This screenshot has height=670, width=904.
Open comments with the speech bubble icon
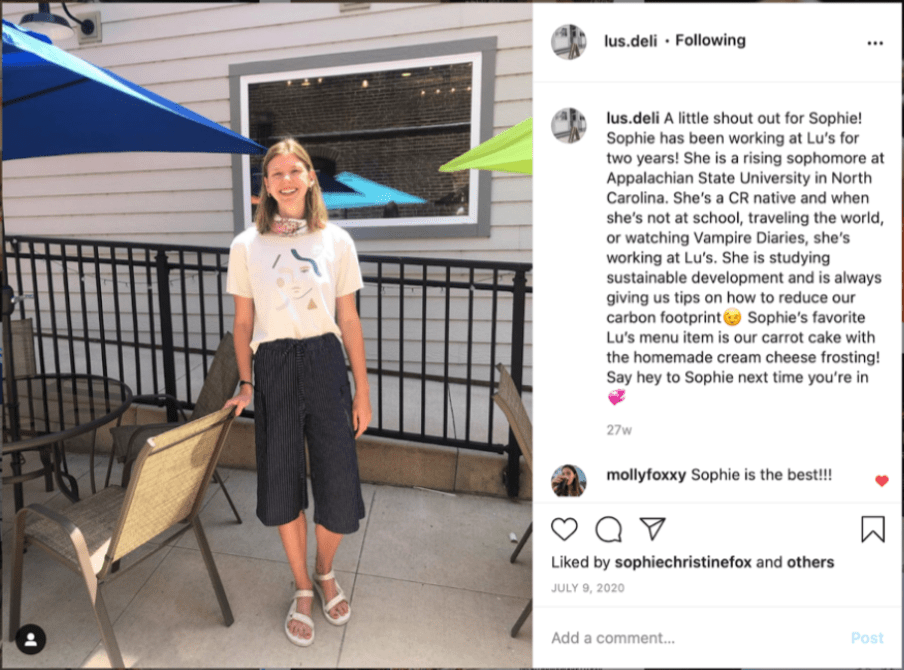pos(608,529)
